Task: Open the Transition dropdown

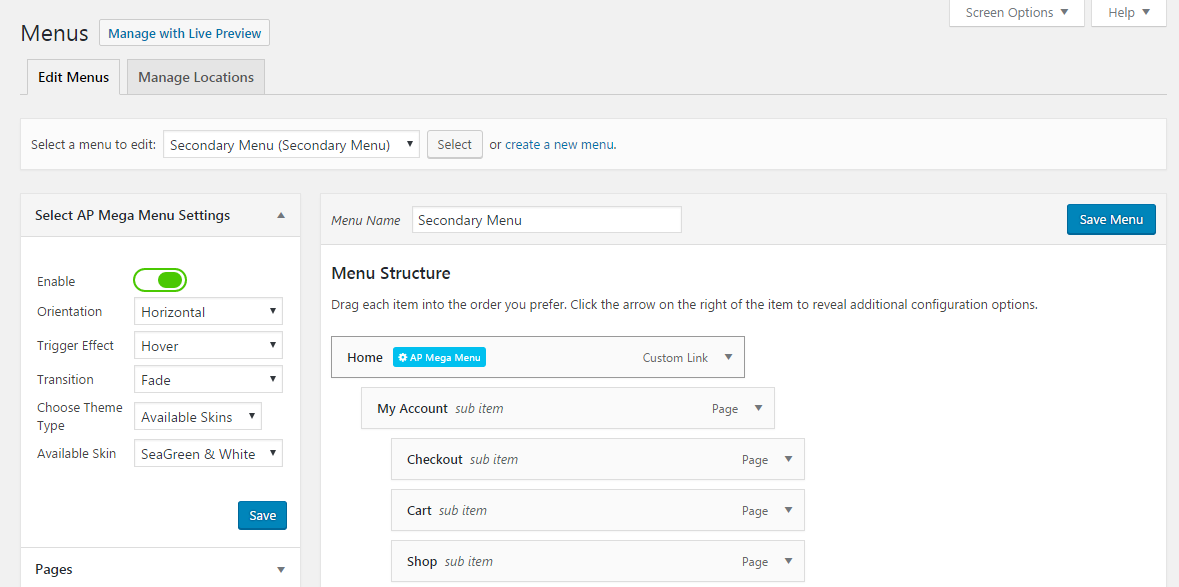Action: pos(208,380)
